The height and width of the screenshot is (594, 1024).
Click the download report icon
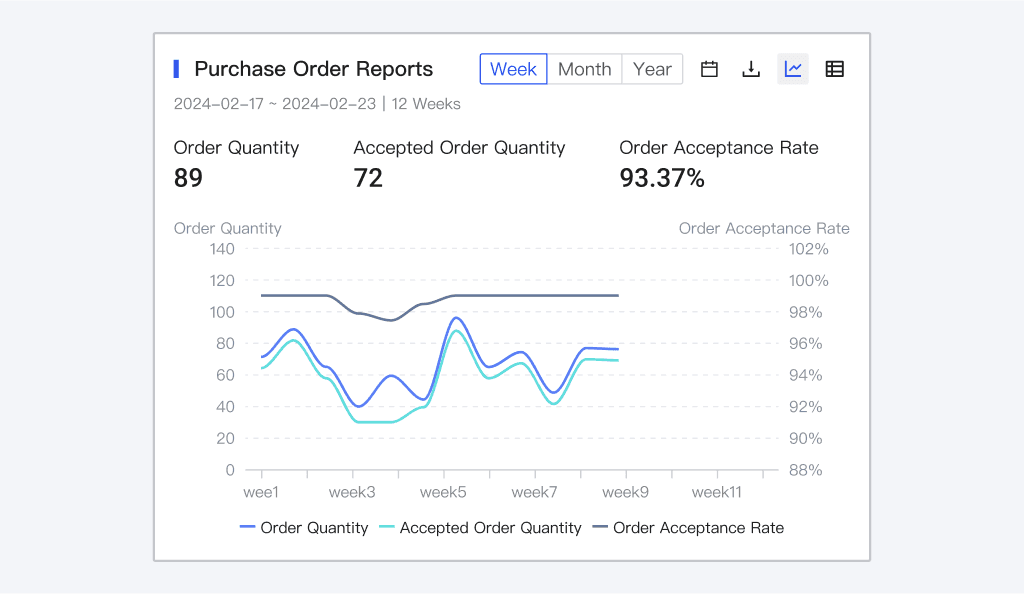(751, 69)
